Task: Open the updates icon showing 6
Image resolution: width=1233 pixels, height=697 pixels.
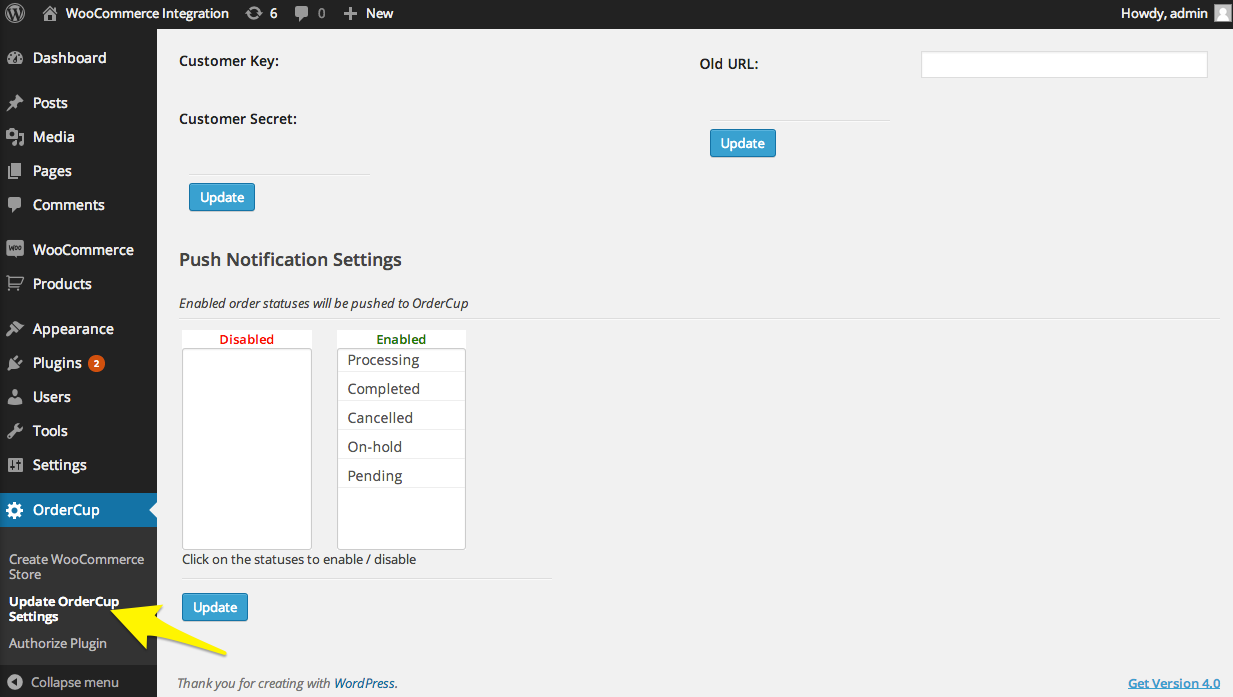Action: [x=254, y=14]
